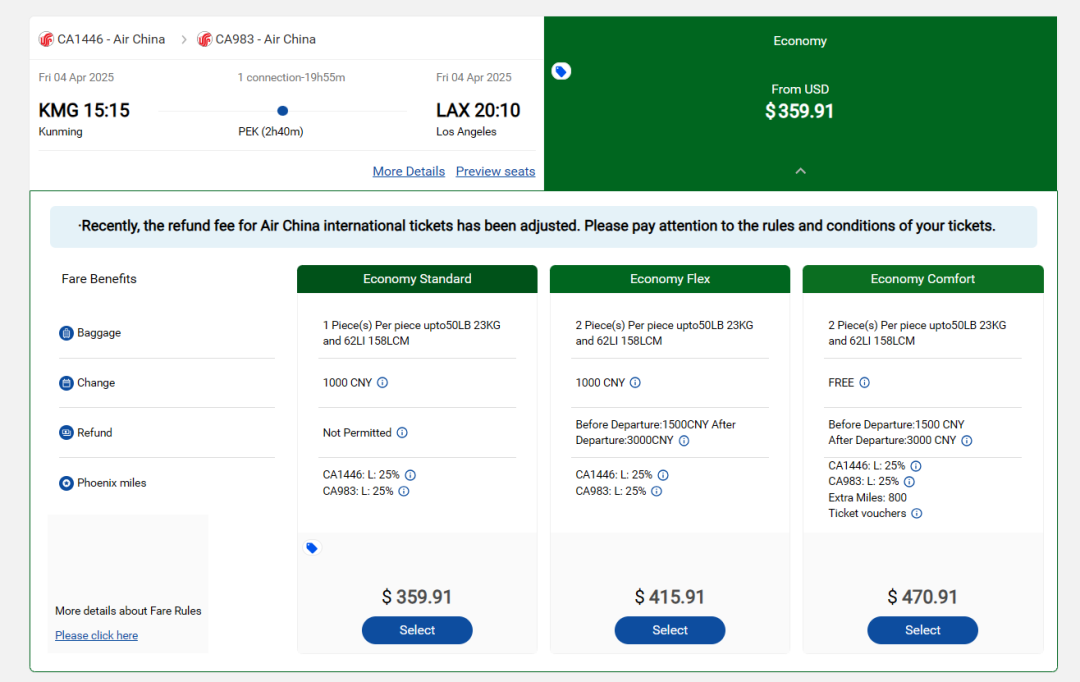Select the Economy Flex fare at $415.91
The width and height of the screenshot is (1080, 682).
[x=670, y=630]
